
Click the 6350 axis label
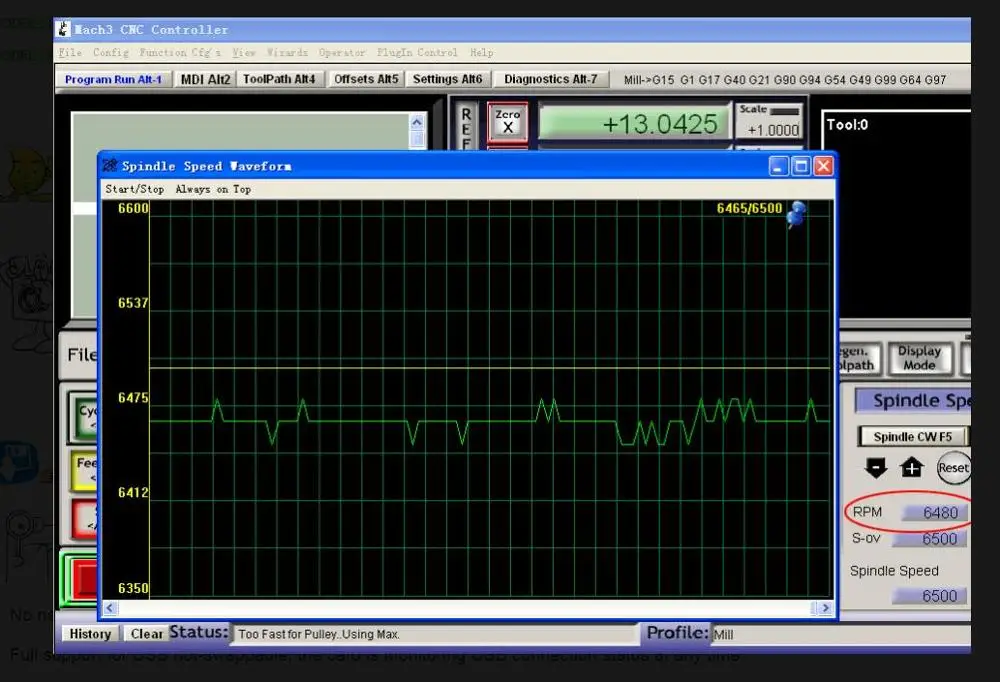(133, 588)
